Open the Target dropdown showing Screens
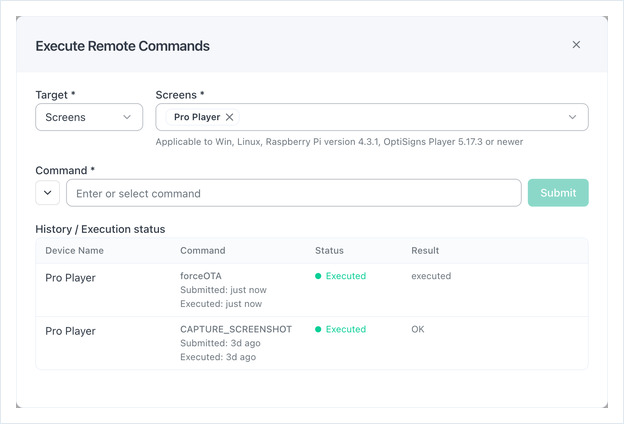 coord(89,117)
